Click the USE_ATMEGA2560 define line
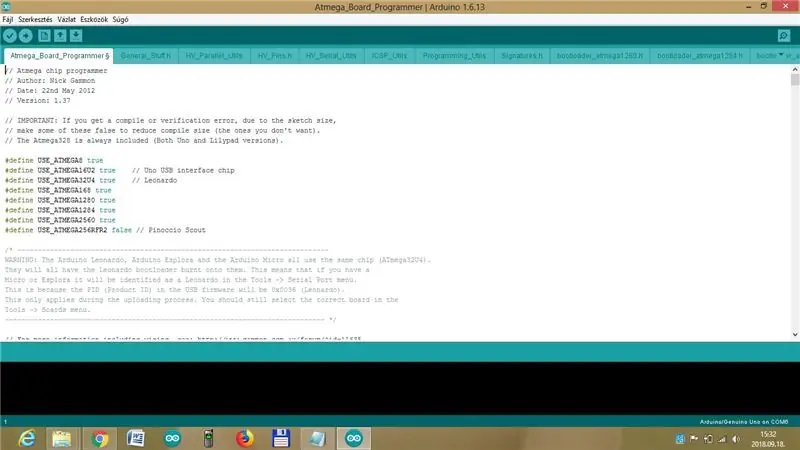The image size is (800, 450). click(x=60, y=220)
